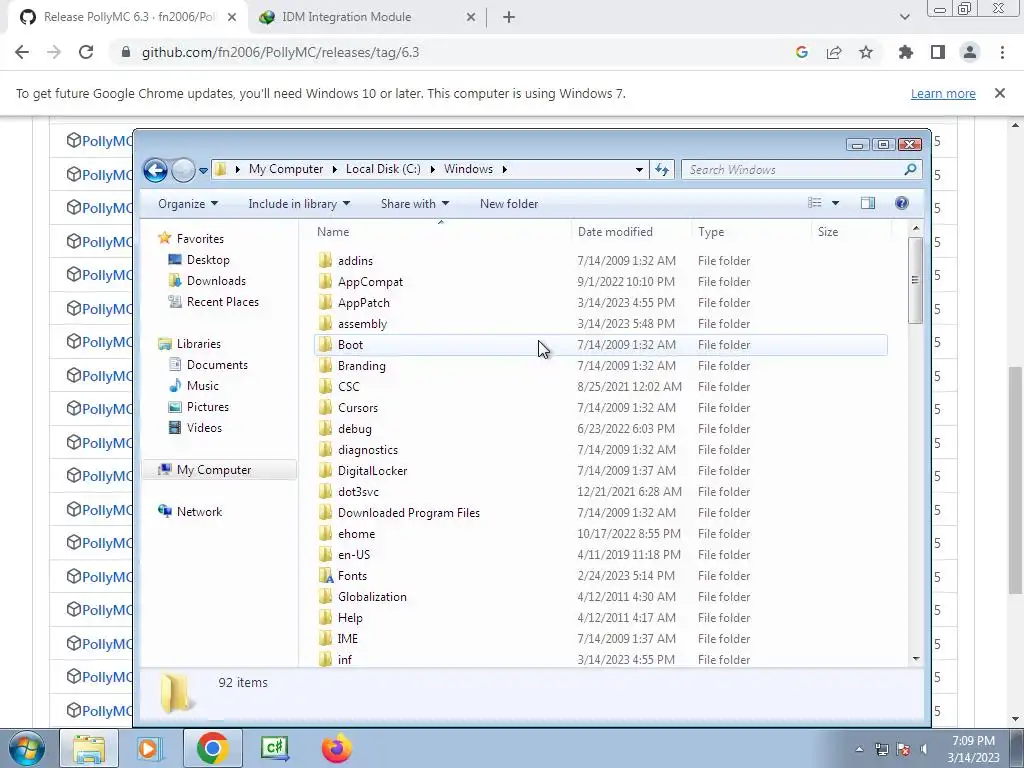Select the Fonts folder icon

pos(325,575)
